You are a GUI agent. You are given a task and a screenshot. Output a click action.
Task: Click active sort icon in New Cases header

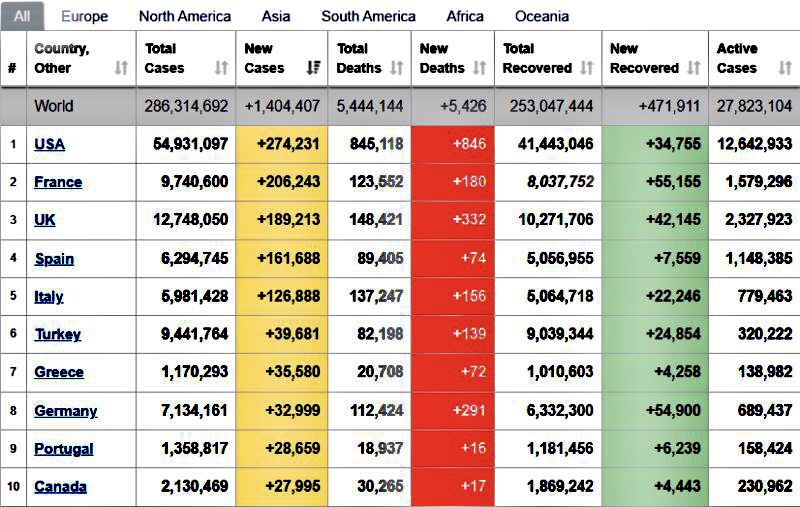(x=313, y=68)
